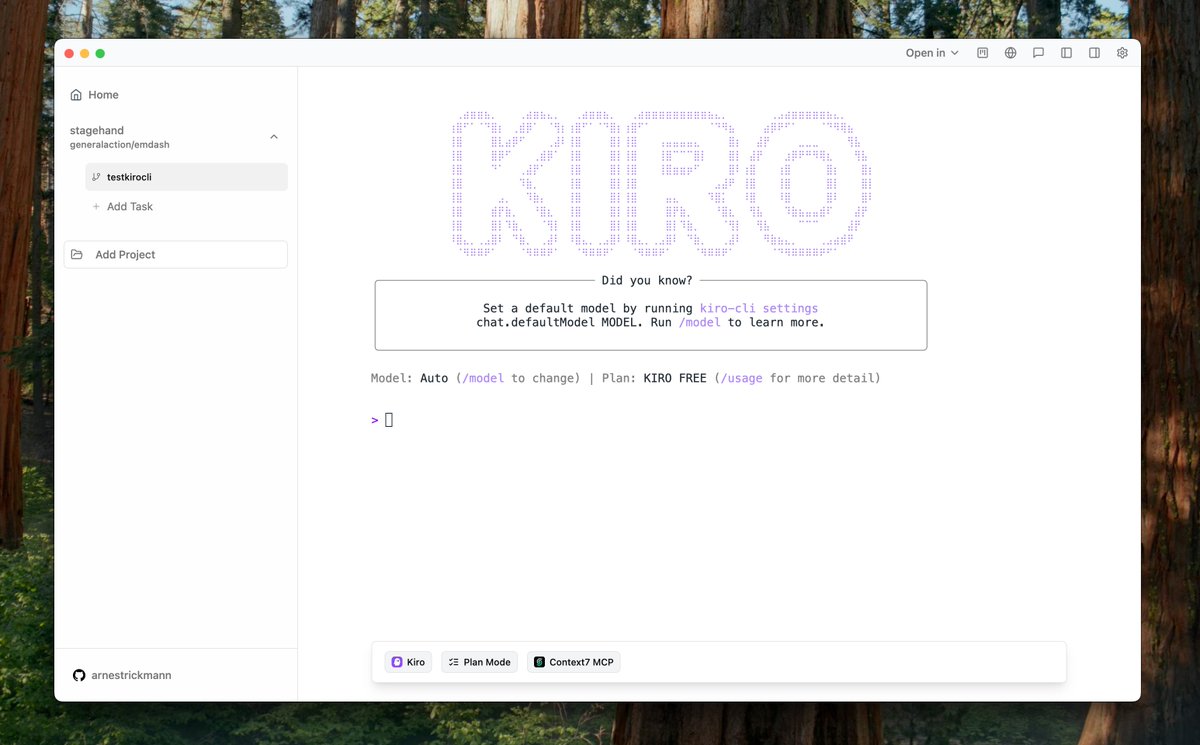Click the folder icon in Add Project

77,254
